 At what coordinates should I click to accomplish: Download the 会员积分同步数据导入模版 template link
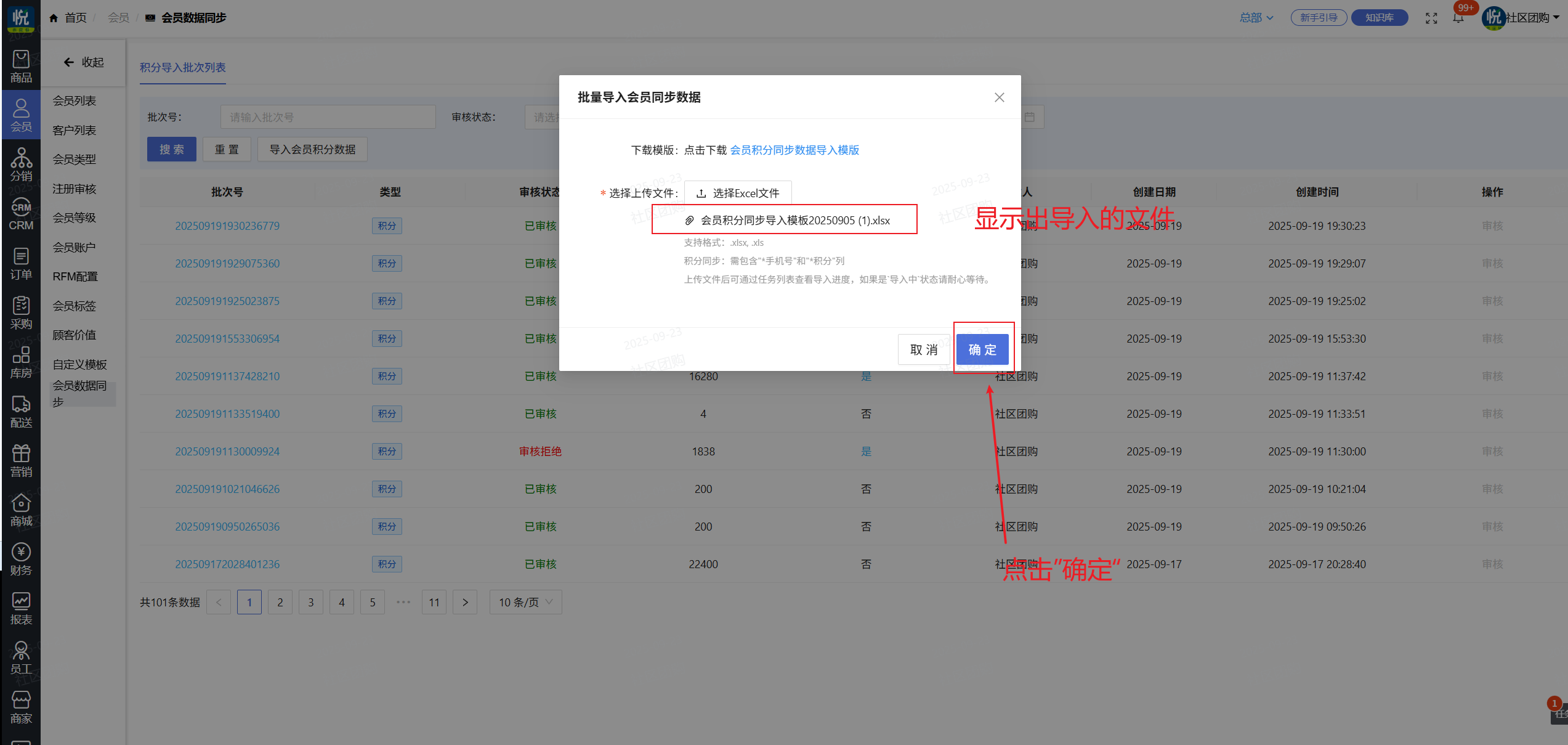point(794,150)
